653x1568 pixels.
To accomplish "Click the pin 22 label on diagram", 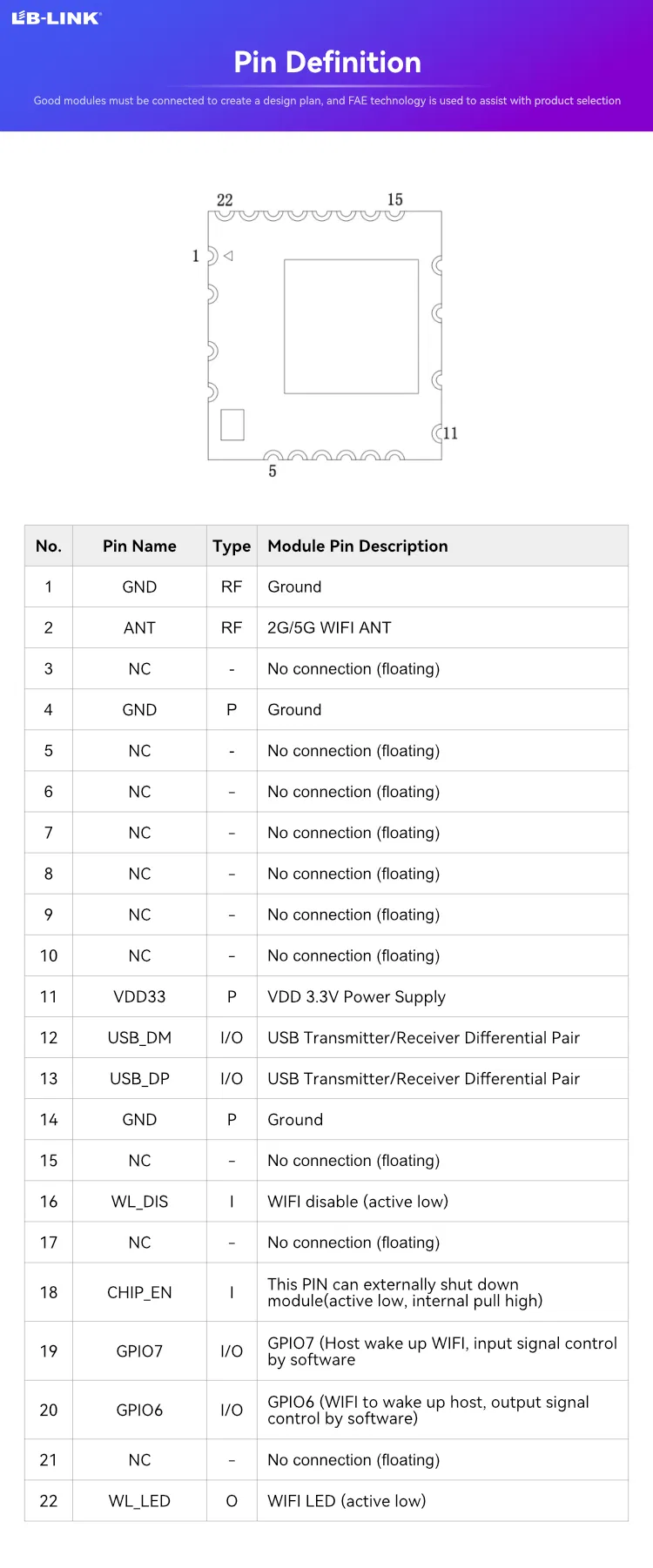I will (x=225, y=200).
